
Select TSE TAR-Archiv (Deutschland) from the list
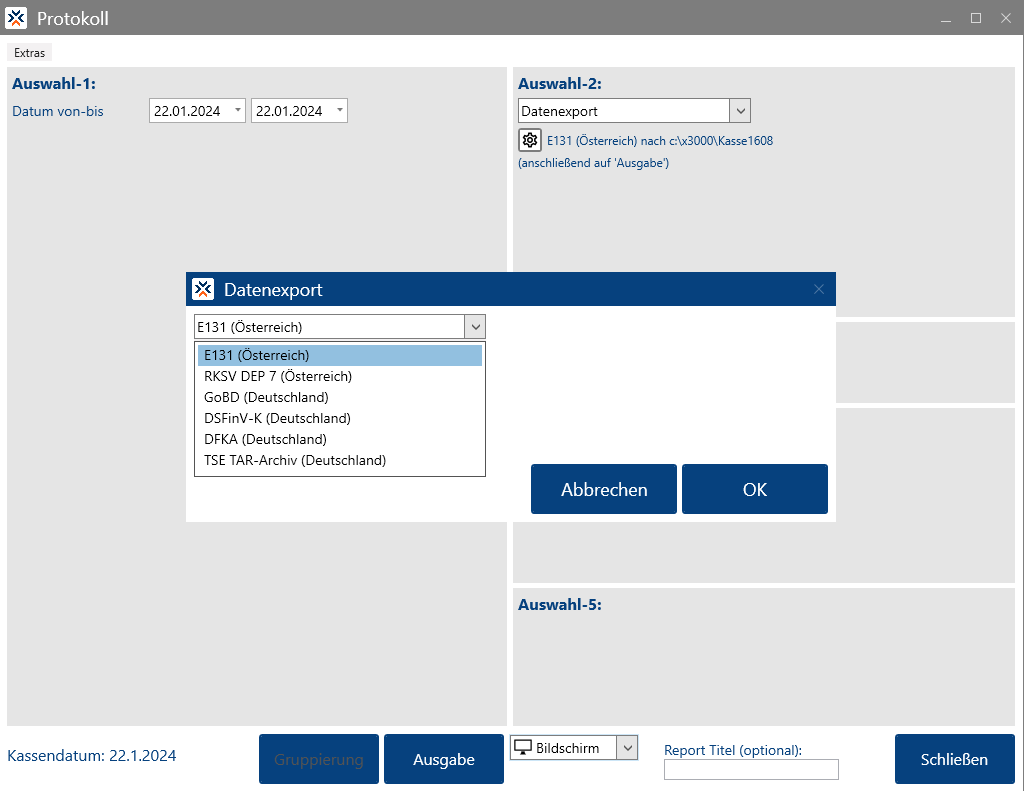pos(294,460)
